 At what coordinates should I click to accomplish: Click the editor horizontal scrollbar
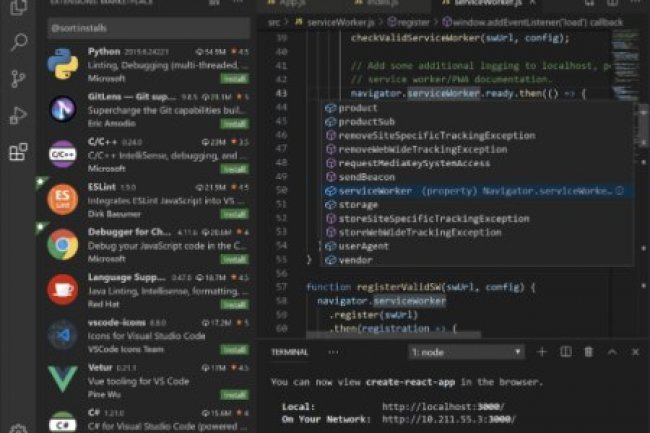394,334
